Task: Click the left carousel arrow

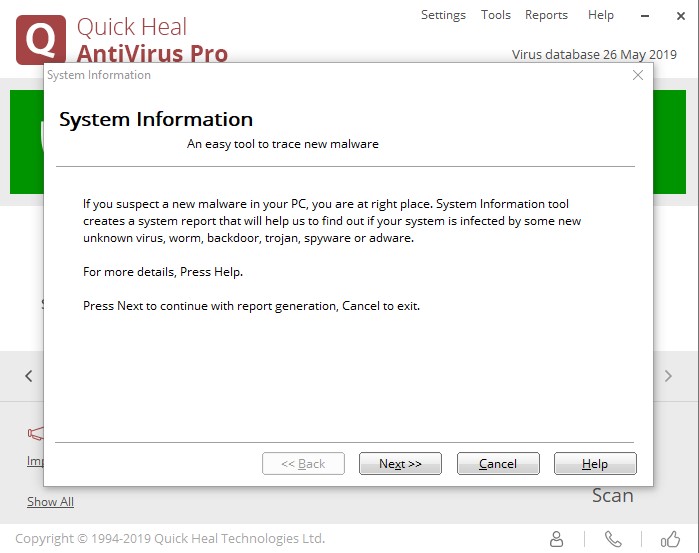Action: click(x=29, y=376)
